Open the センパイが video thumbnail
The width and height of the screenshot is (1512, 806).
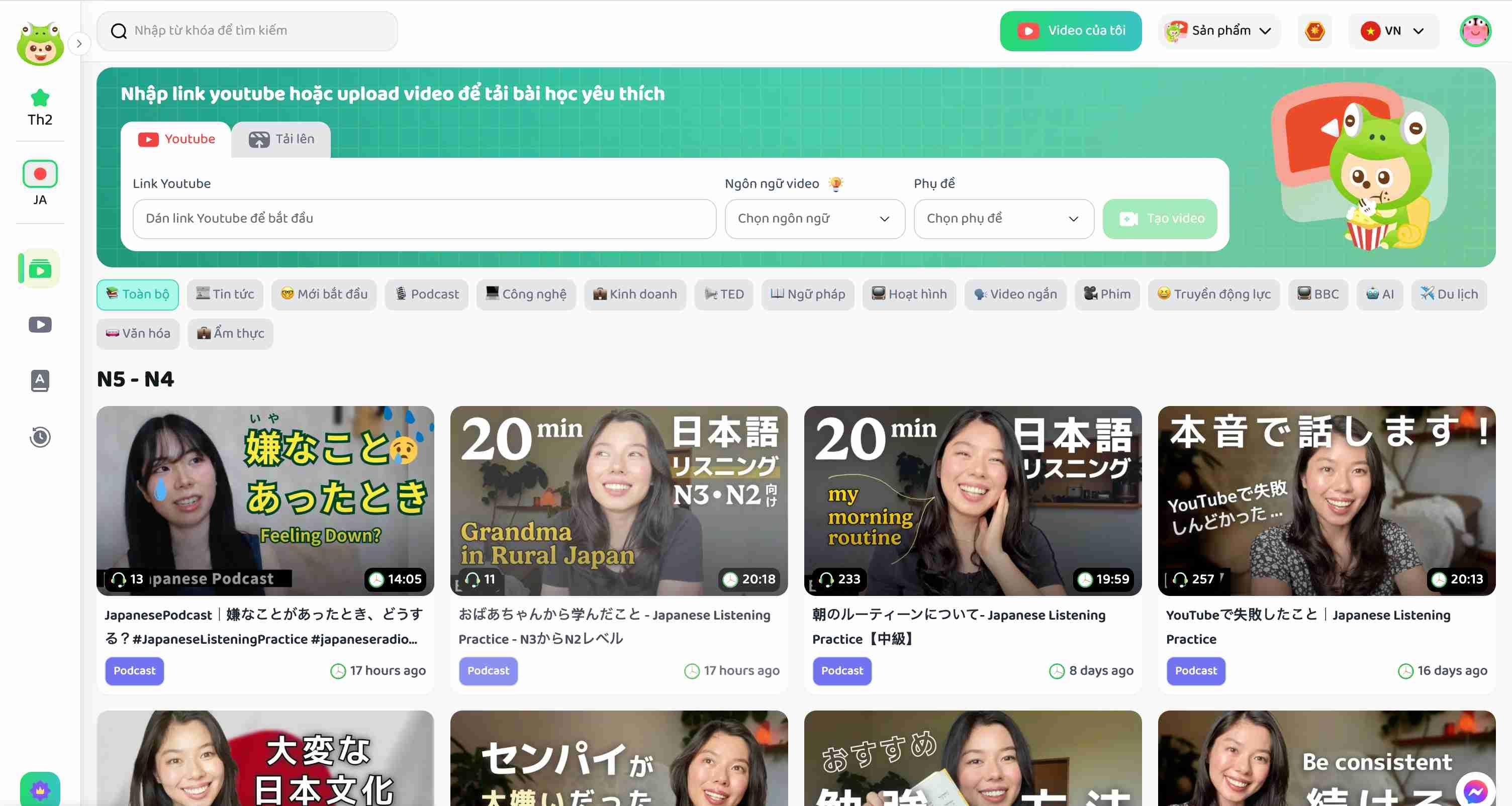(x=619, y=758)
